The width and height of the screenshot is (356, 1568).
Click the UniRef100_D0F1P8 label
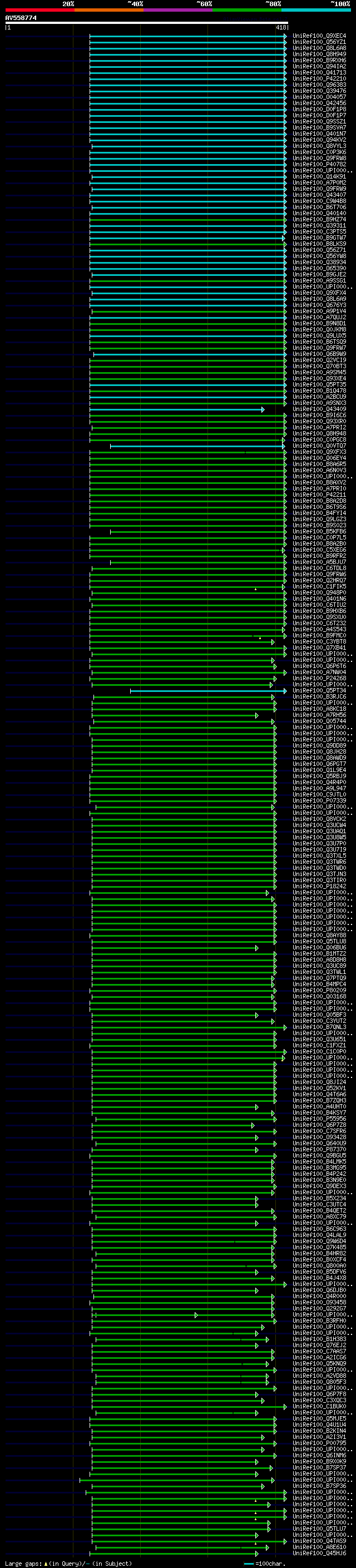319,109
